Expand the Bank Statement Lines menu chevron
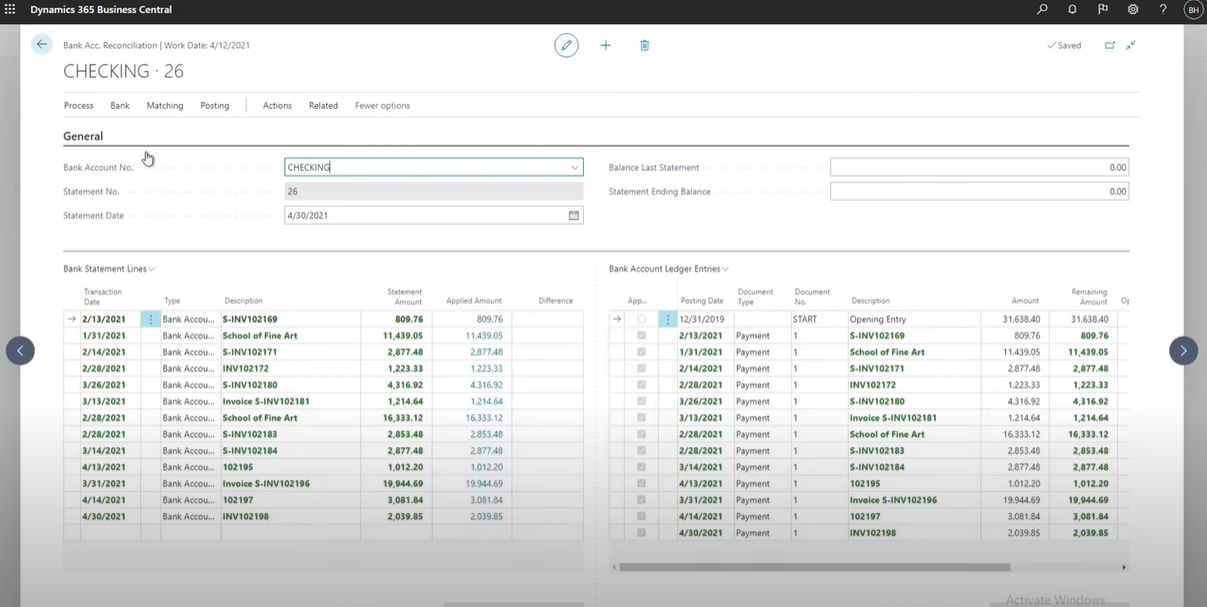This screenshot has height=607, width=1207. click(x=152, y=269)
